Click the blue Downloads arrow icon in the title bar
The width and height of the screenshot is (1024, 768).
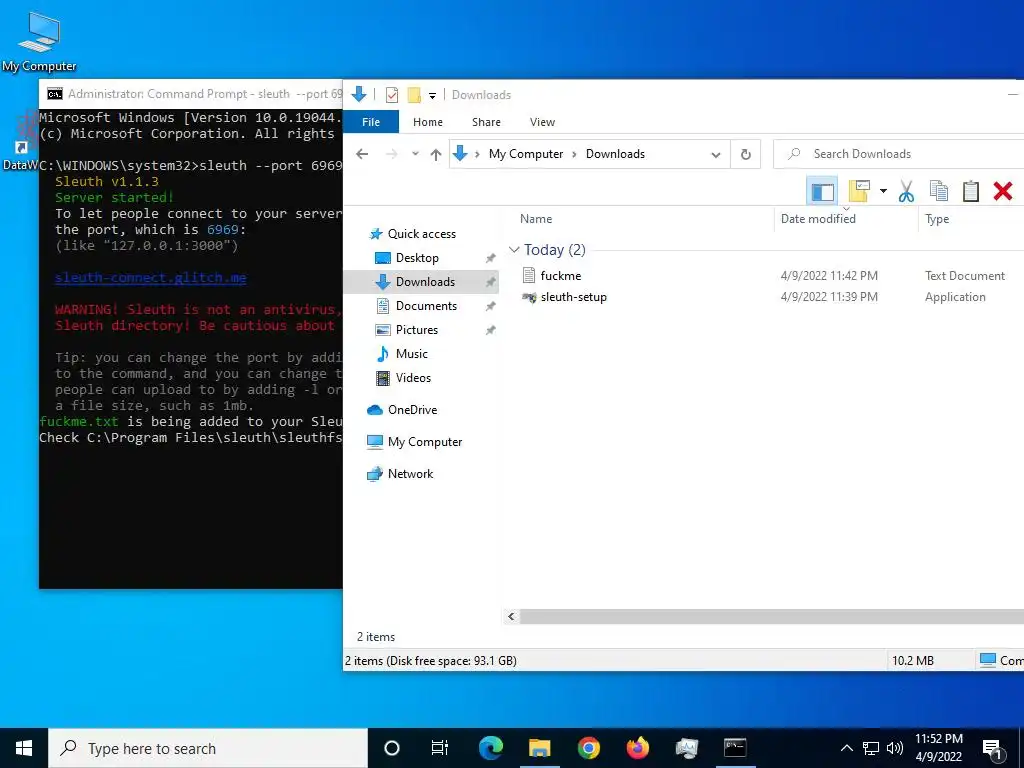coord(359,95)
